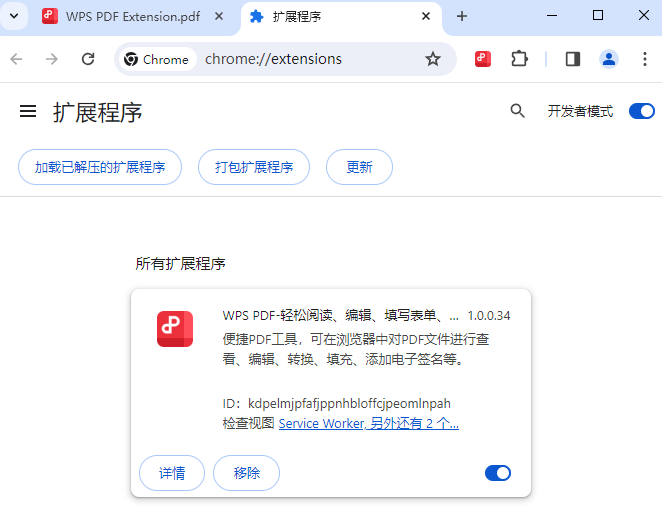
Task: Disable the WPS PDF extension toggle
Action: click(x=498, y=473)
